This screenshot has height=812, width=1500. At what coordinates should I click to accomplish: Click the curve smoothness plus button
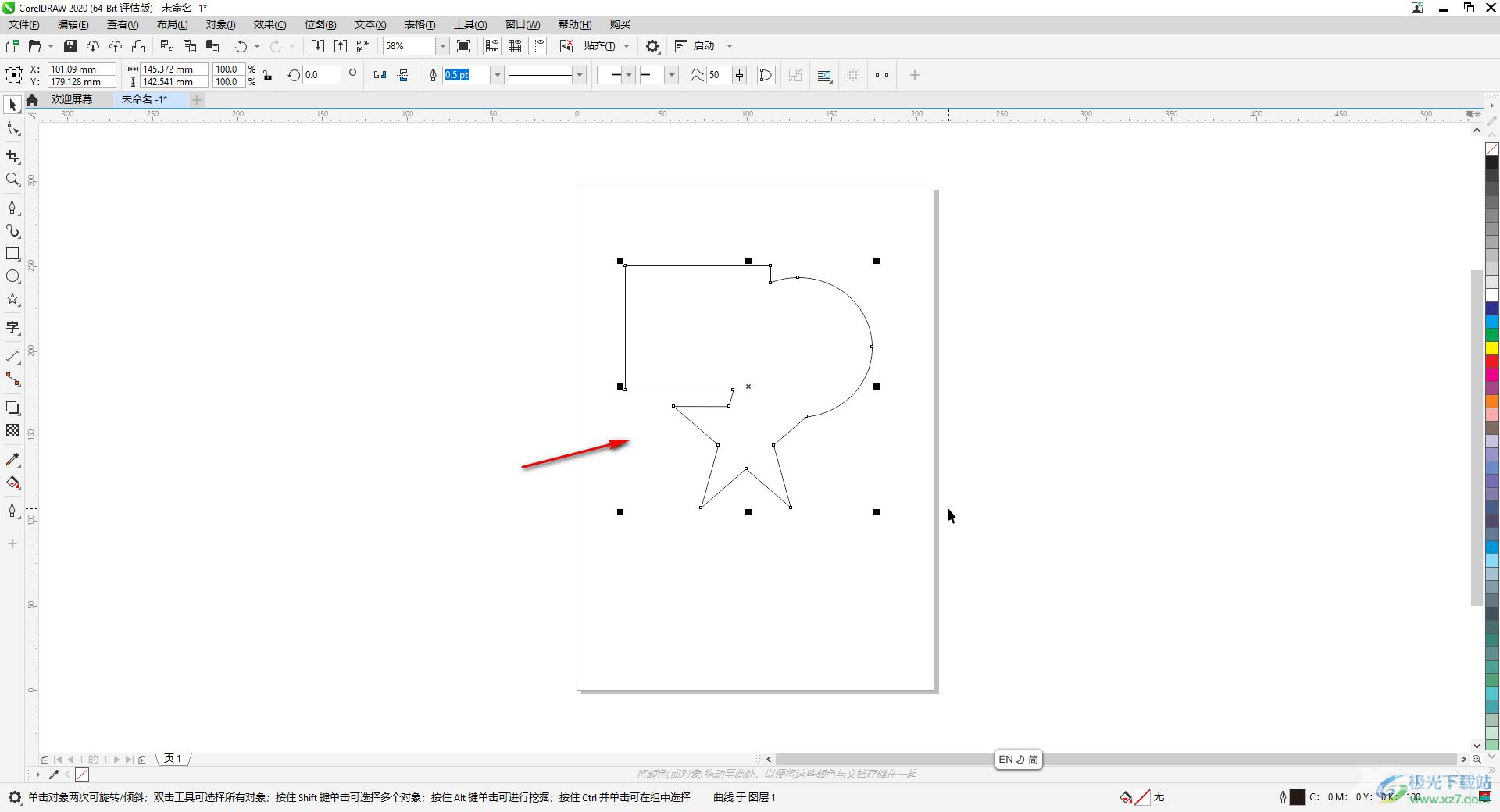click(739, 75)
